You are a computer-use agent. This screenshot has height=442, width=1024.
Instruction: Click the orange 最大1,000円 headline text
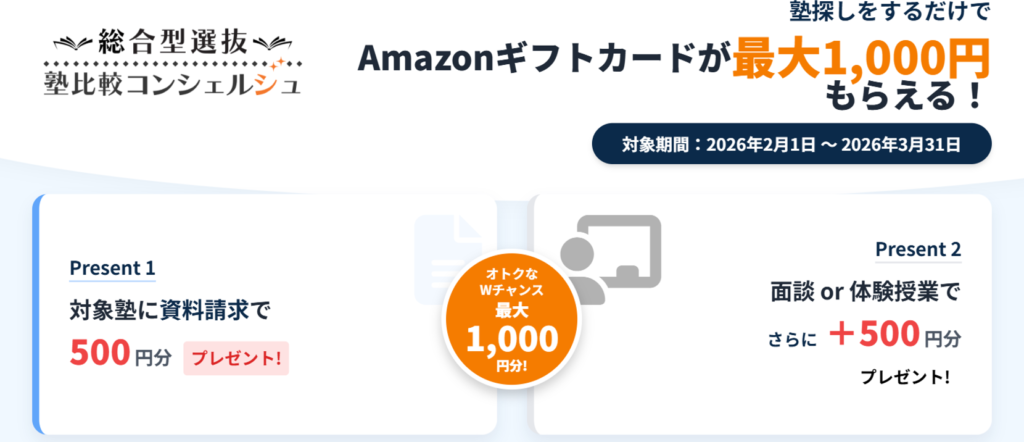pyautogui.click(x=860, y=61)
